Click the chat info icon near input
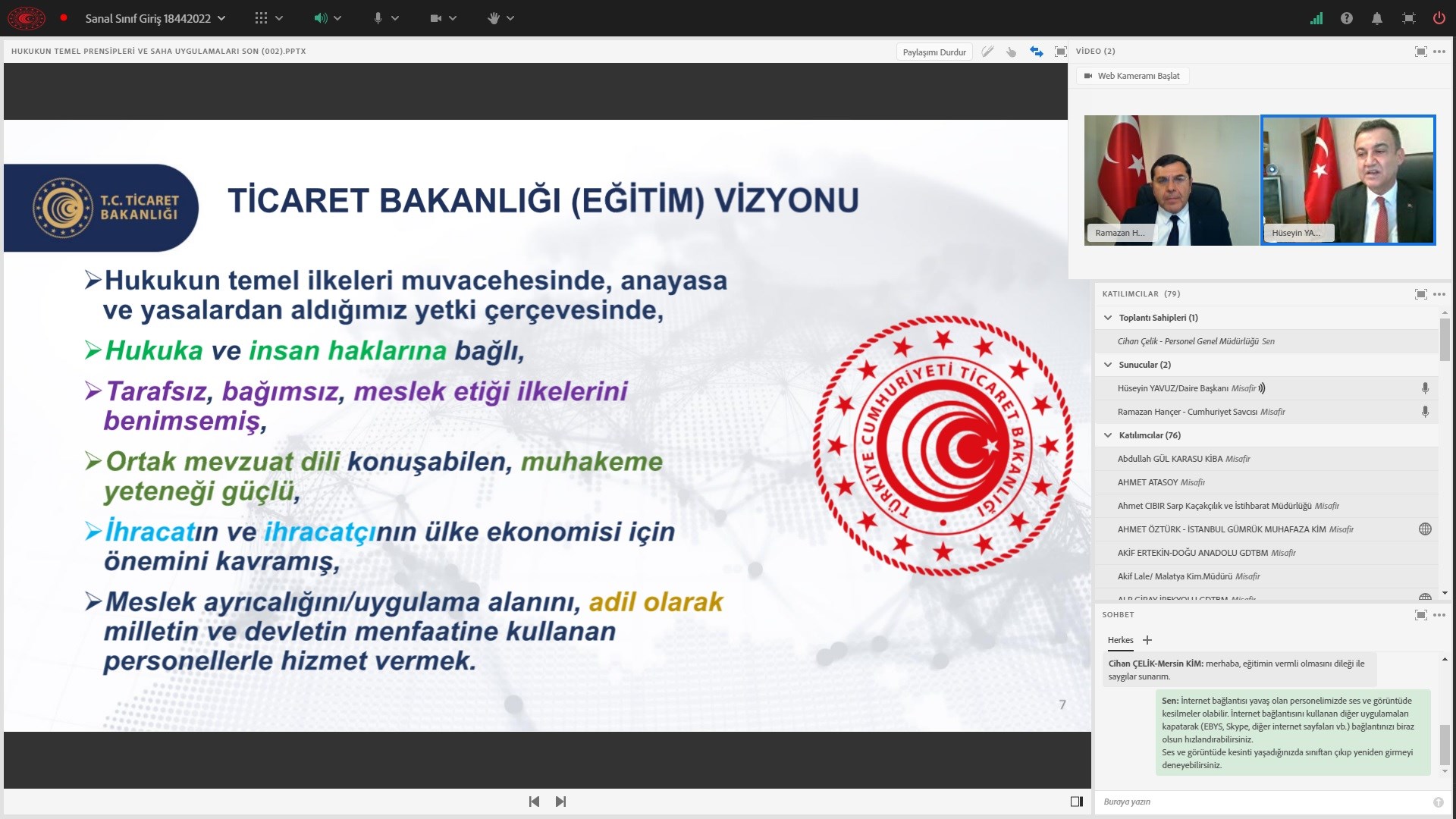The image size is (1456, 819). click(1439, 802)
